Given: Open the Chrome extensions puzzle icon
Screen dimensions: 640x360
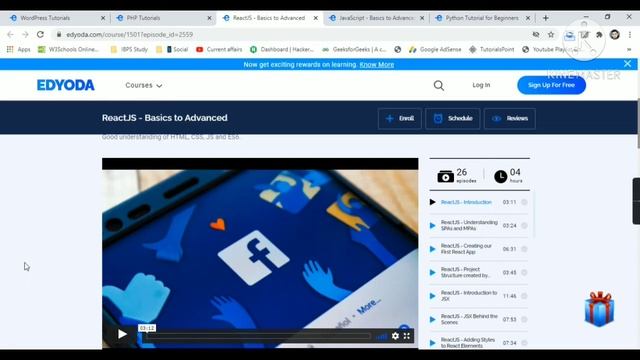Looking at the screenshot, I should 599,35.
